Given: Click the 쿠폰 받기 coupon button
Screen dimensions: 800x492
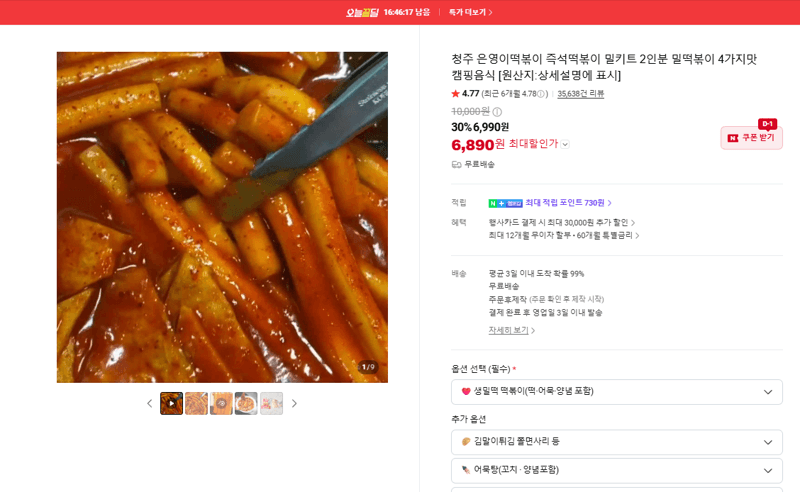Looking at the screenshot, I should tap(751, 138).
